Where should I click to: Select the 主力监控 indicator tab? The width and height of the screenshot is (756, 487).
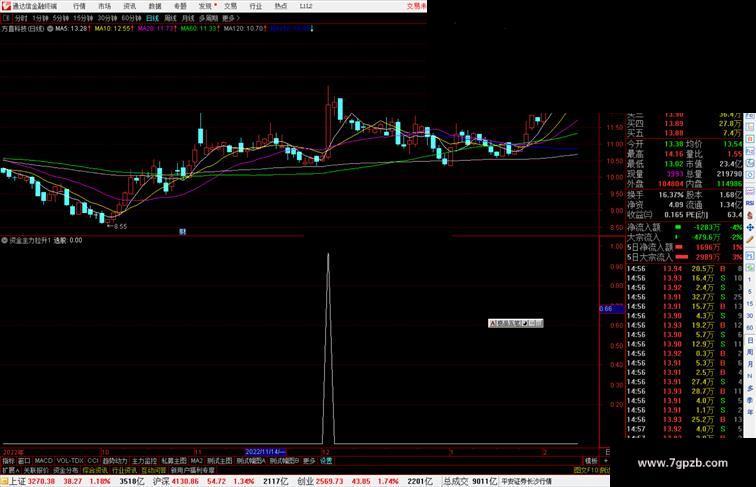coord(144,461)
